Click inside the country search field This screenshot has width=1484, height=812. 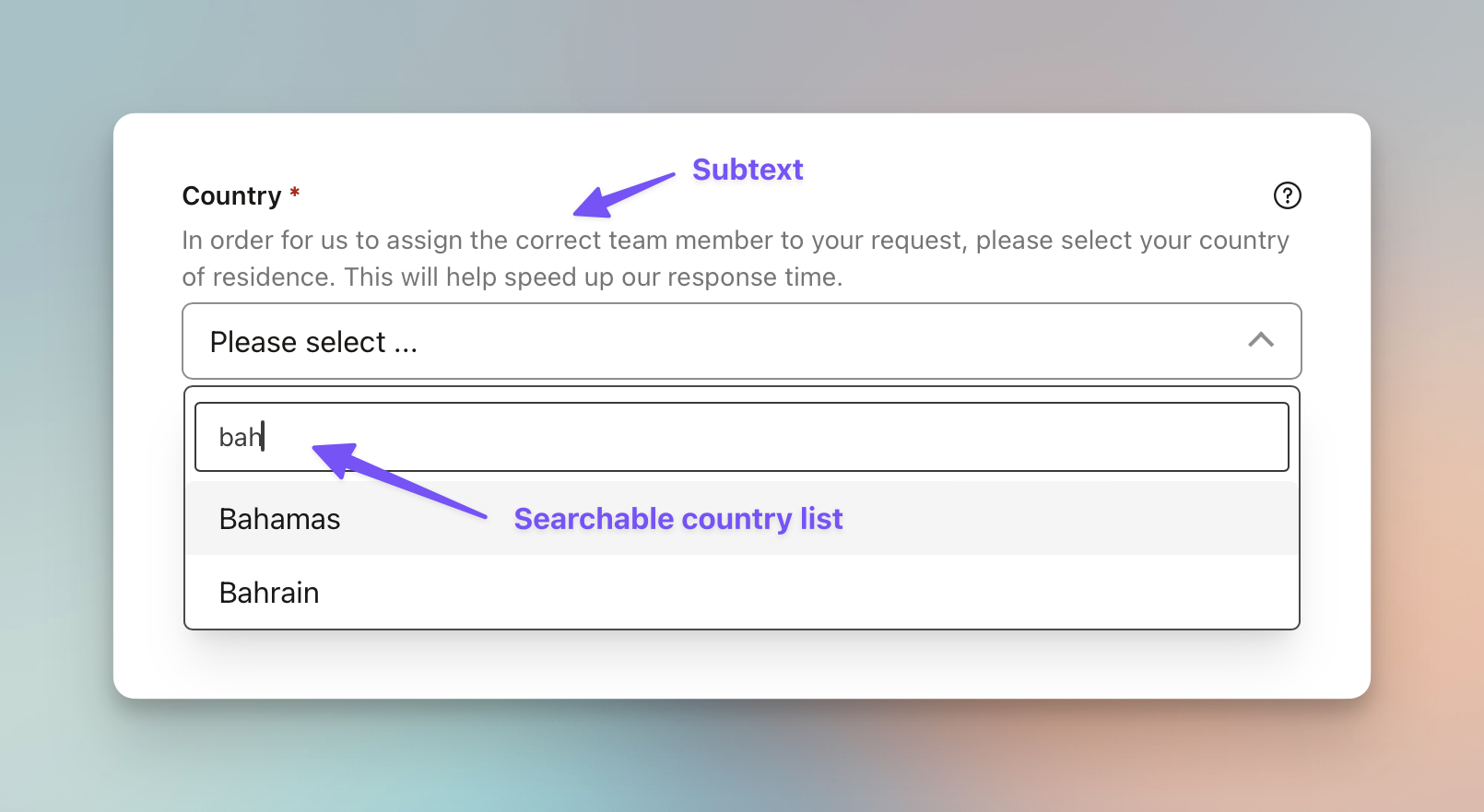tap(645, 436)
